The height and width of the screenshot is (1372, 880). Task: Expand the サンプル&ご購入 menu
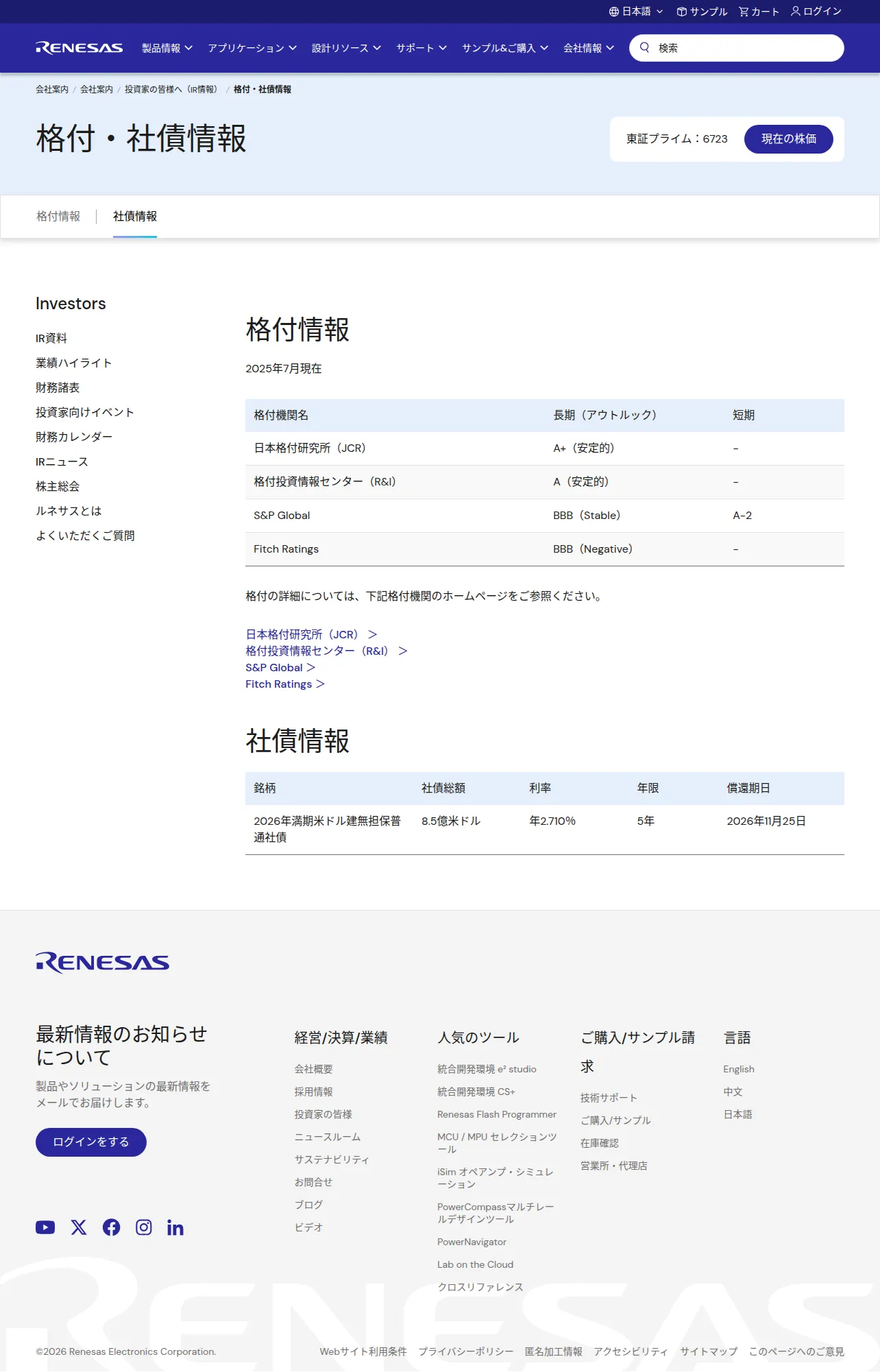pyautogui.click(x=505, y=48)
